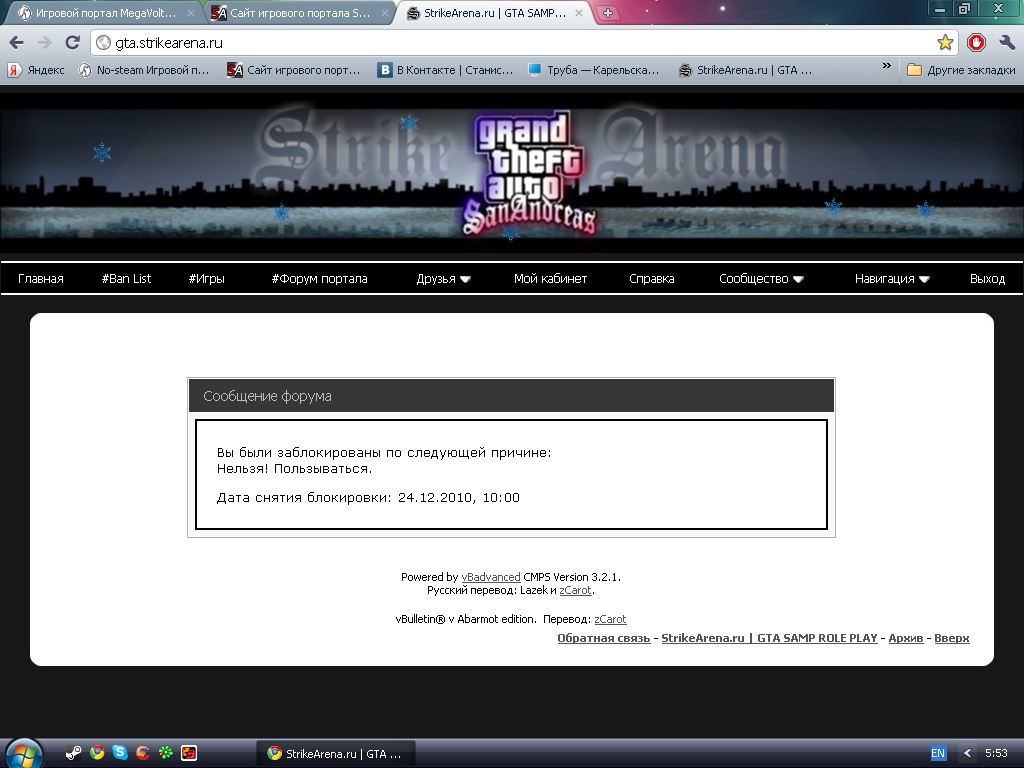Show hidden tray icons with the arrow
The image size is (1024, 768).
tap(967, 753)
